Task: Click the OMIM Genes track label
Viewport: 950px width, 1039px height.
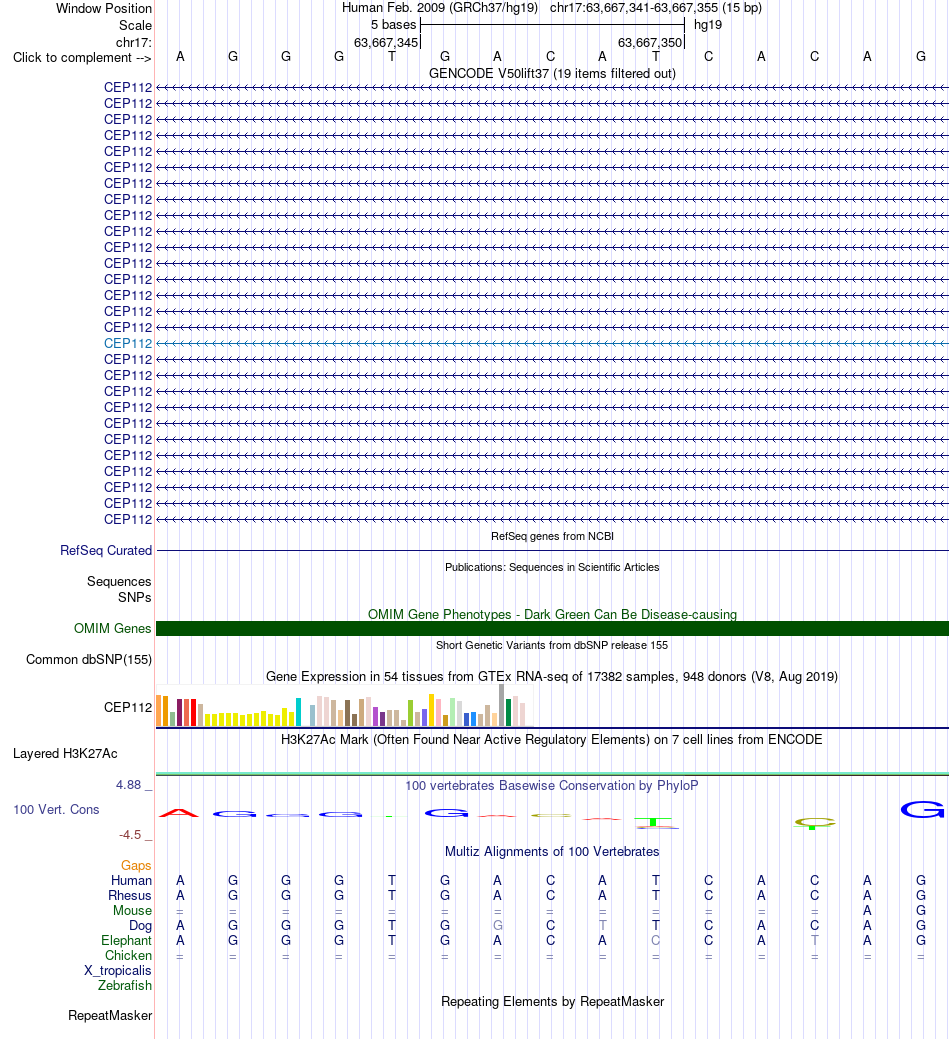Action: pos(113,628)
